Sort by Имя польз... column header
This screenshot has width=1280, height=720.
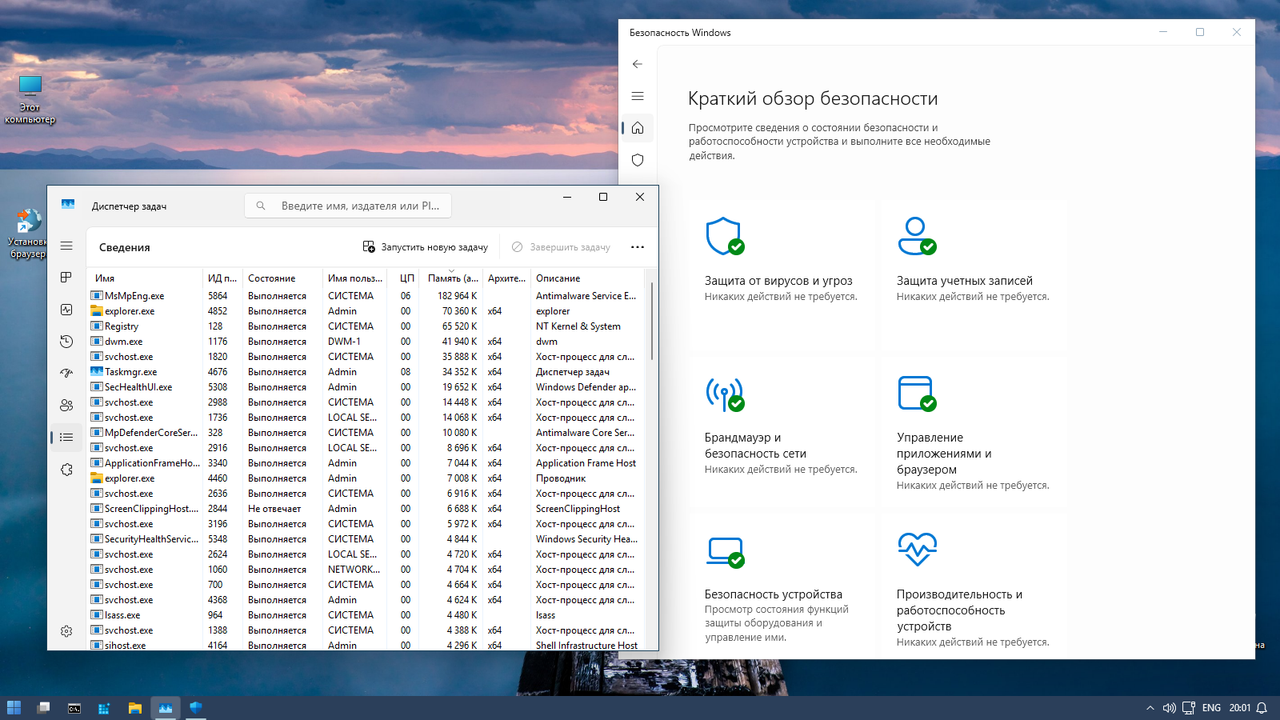(x=357, y=278)
